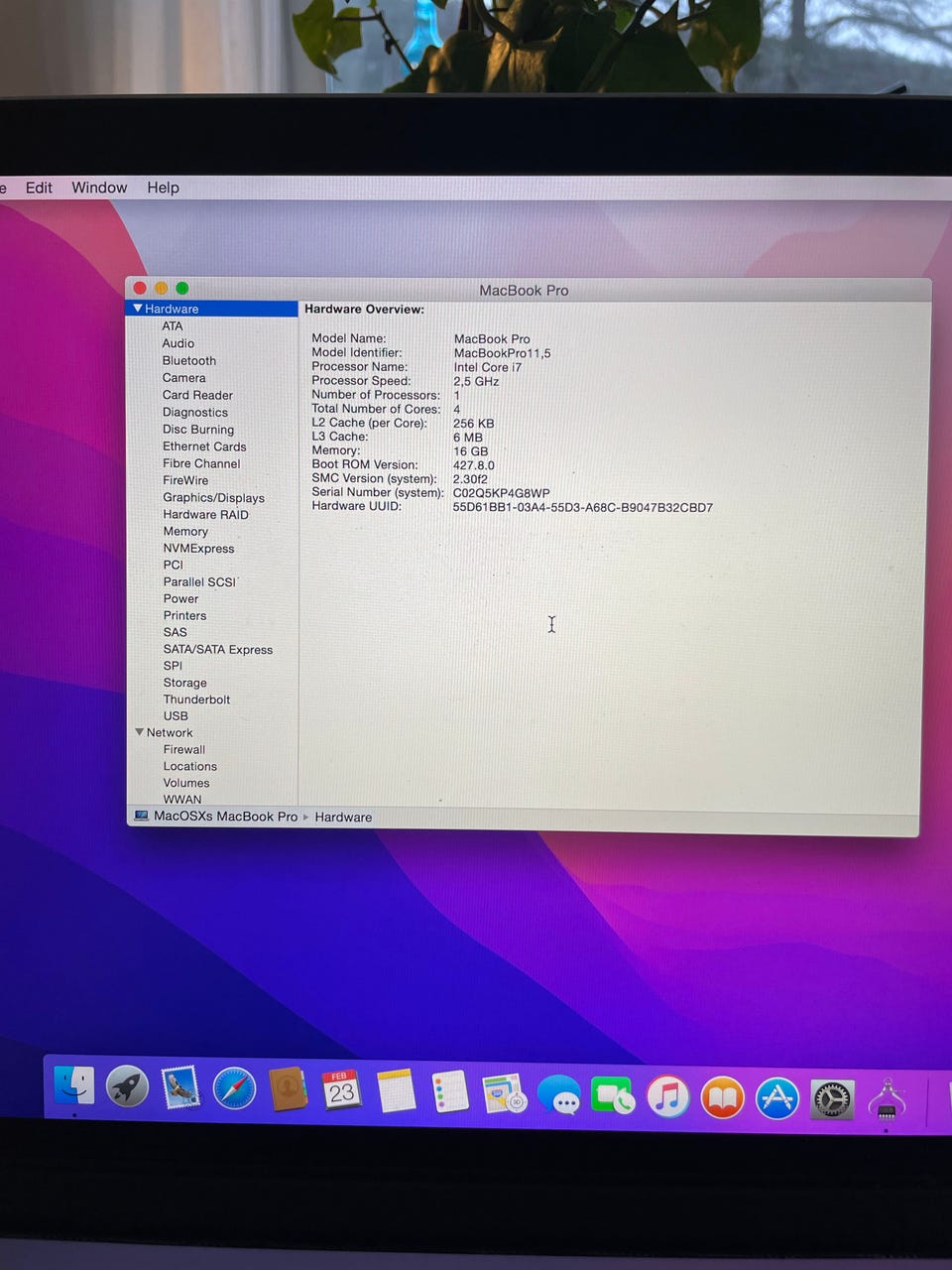Open the Edit menu

pyautogui.click(x=39, y=188)
